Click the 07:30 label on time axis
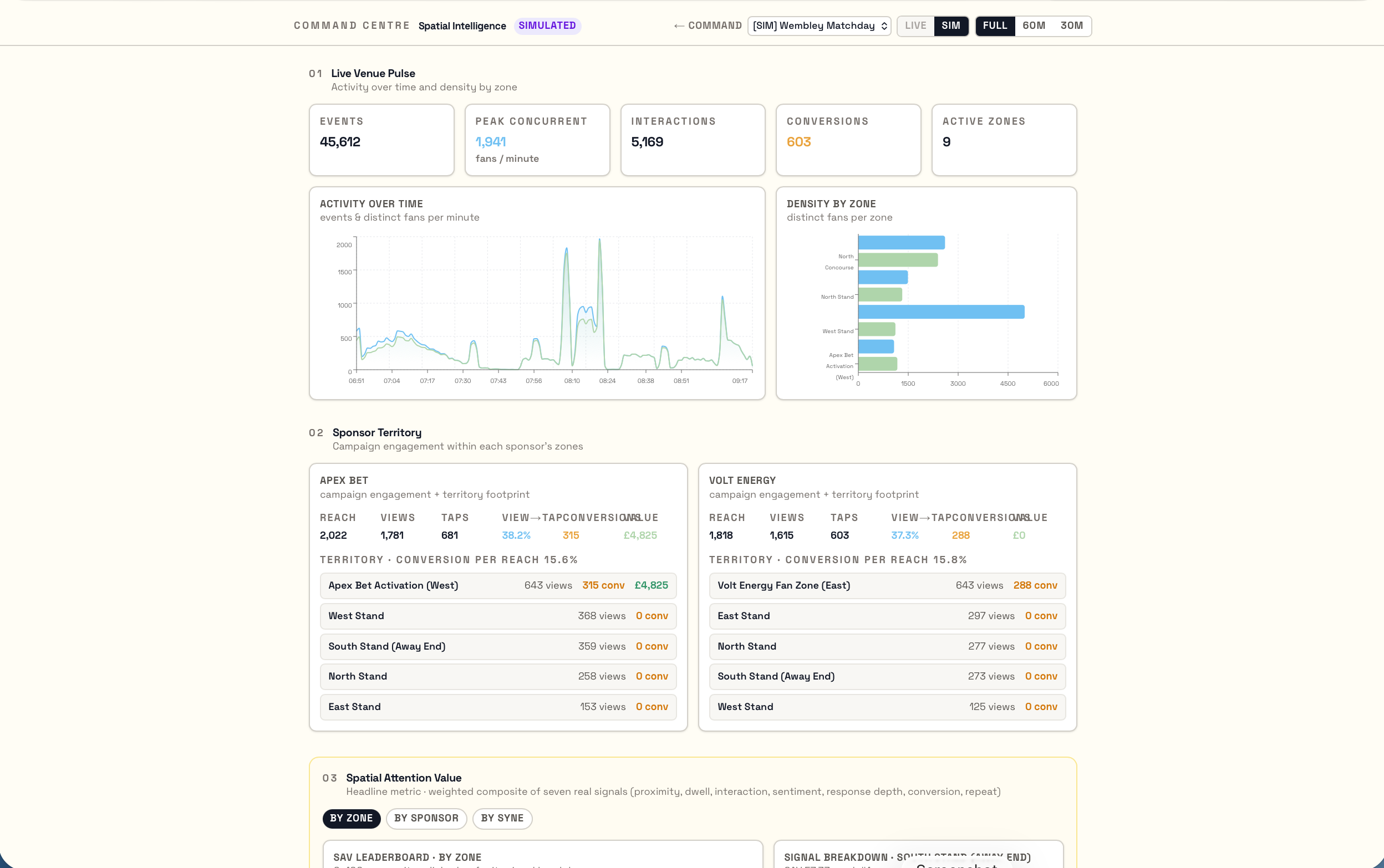 (x=462, y=381)
